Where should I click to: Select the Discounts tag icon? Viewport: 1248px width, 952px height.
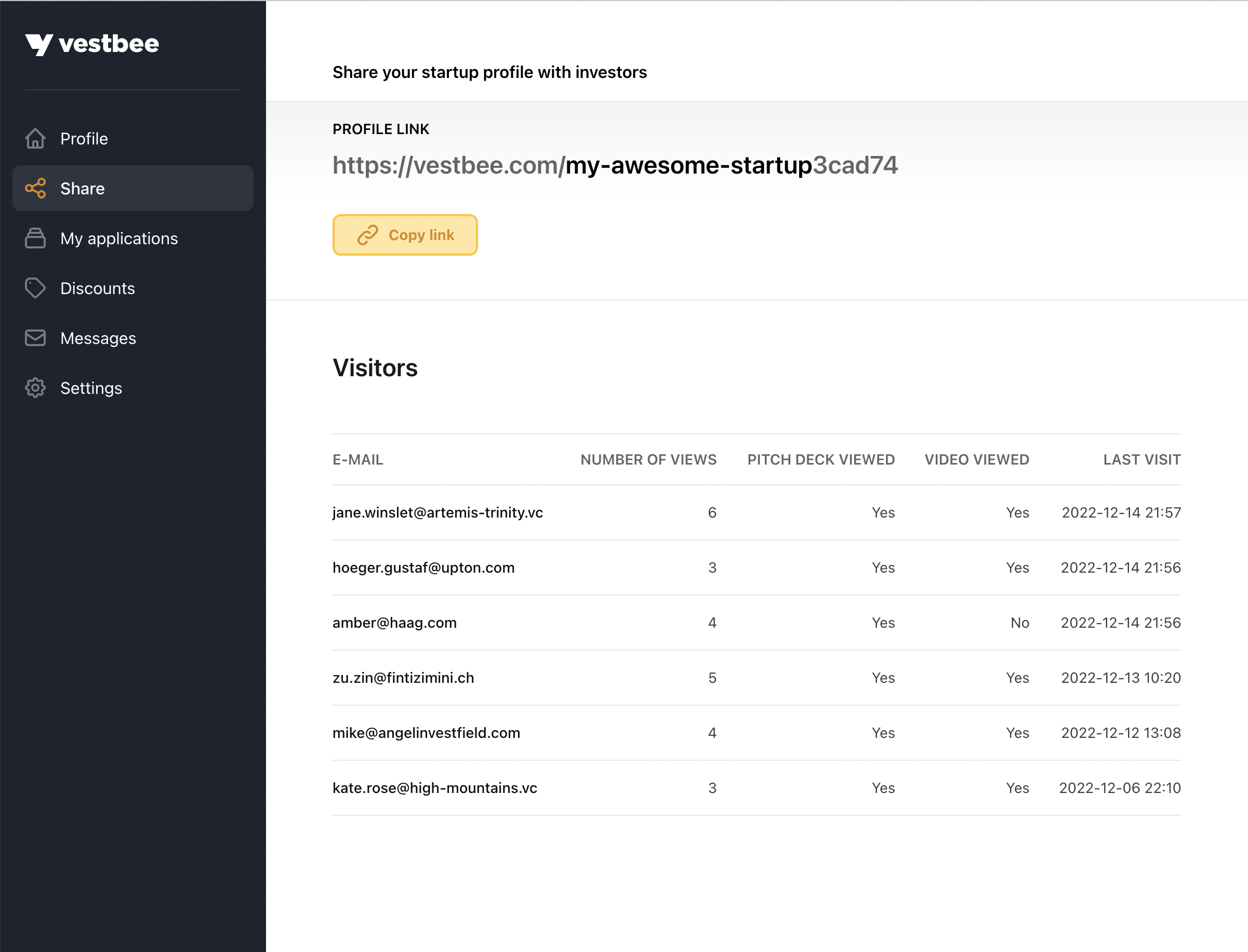click(x=35, y=288)
